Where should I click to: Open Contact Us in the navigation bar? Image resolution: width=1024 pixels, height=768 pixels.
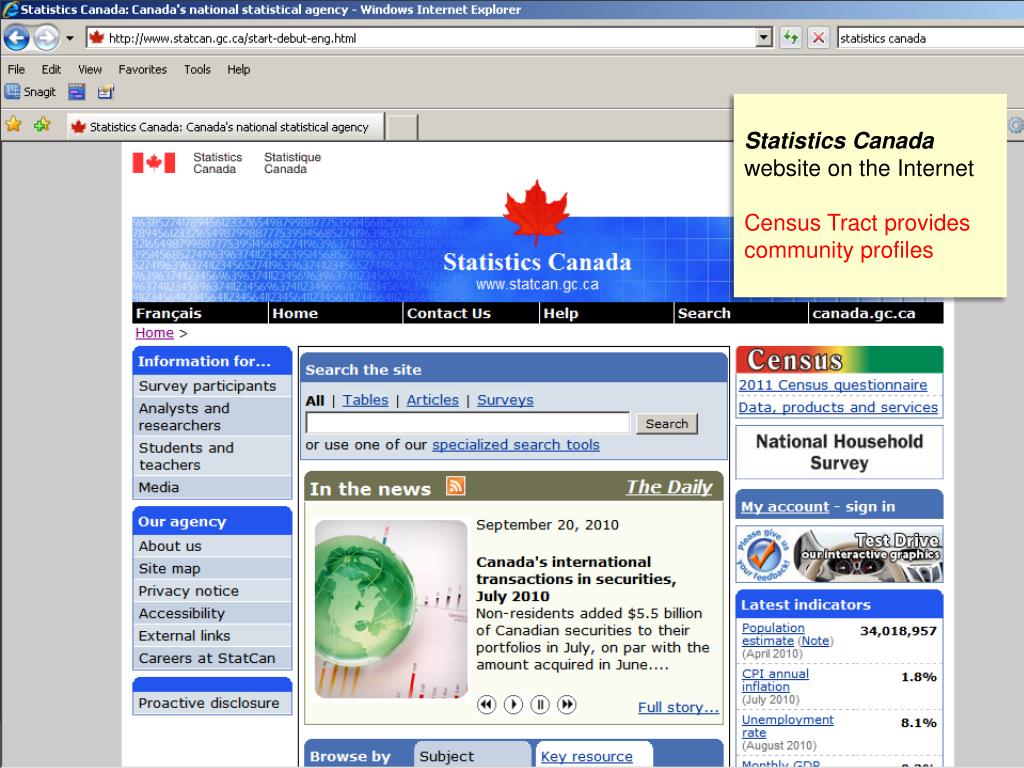(449, 313)
